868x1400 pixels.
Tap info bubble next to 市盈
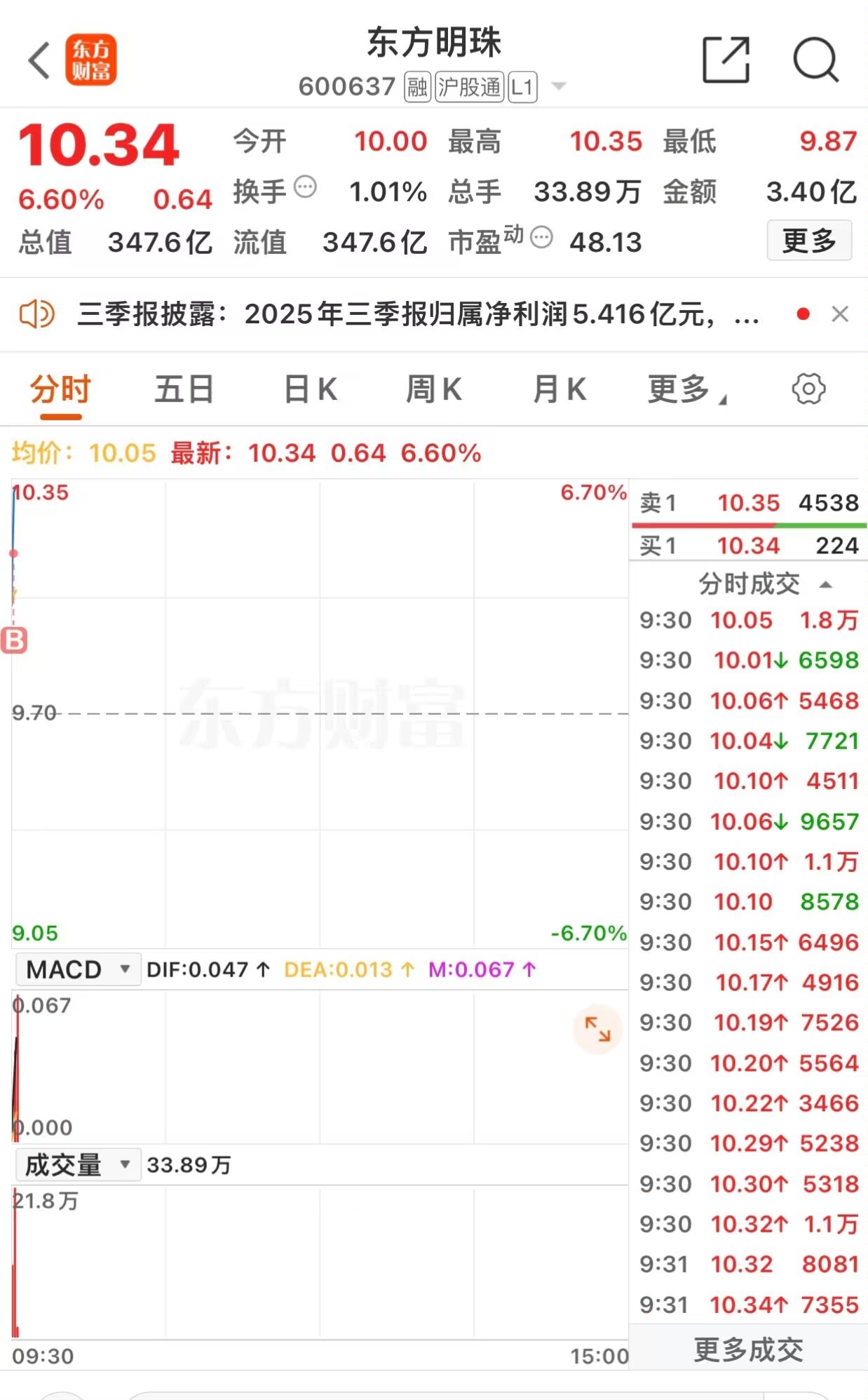click(541, 238)
